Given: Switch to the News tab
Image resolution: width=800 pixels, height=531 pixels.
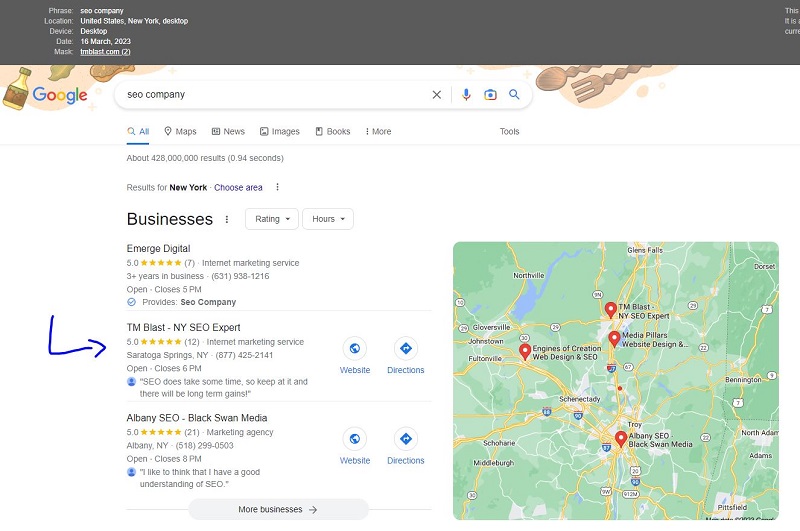Looking at the screenshot, I should tap(228, 132).
